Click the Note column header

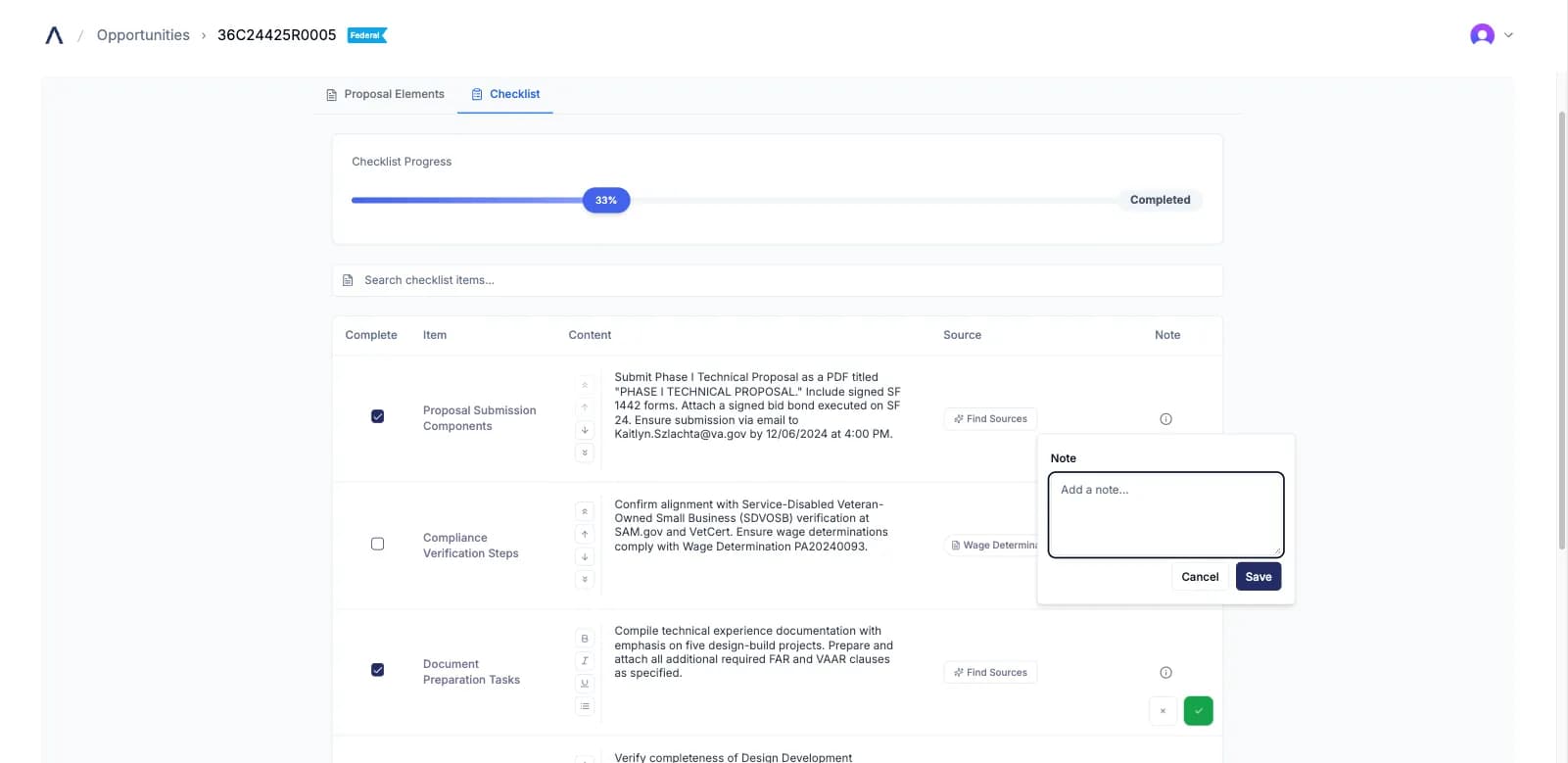click(1167, 335)
